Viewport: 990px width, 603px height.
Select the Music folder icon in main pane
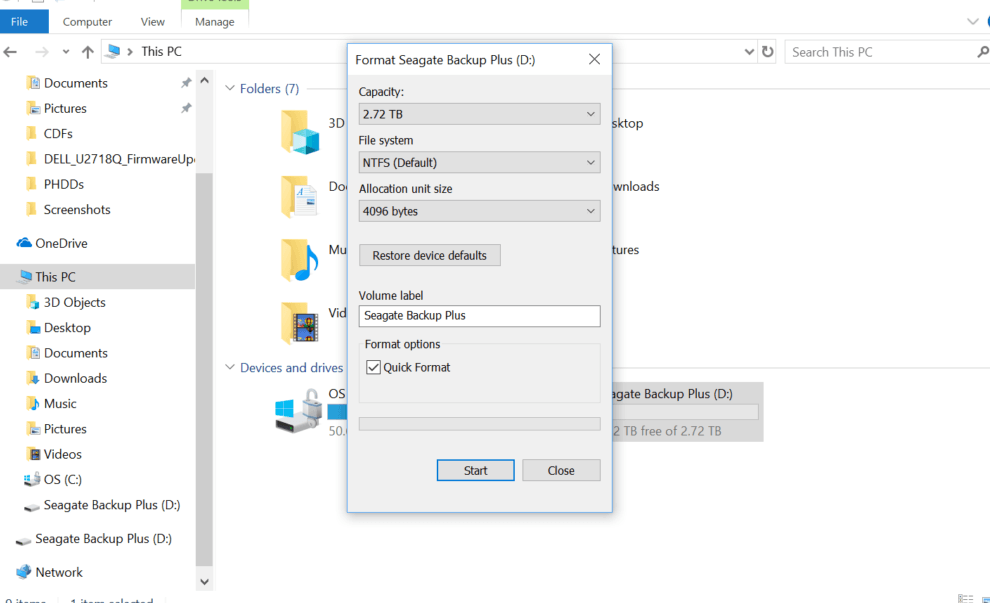pyautogui.click(x=300, y=260)
